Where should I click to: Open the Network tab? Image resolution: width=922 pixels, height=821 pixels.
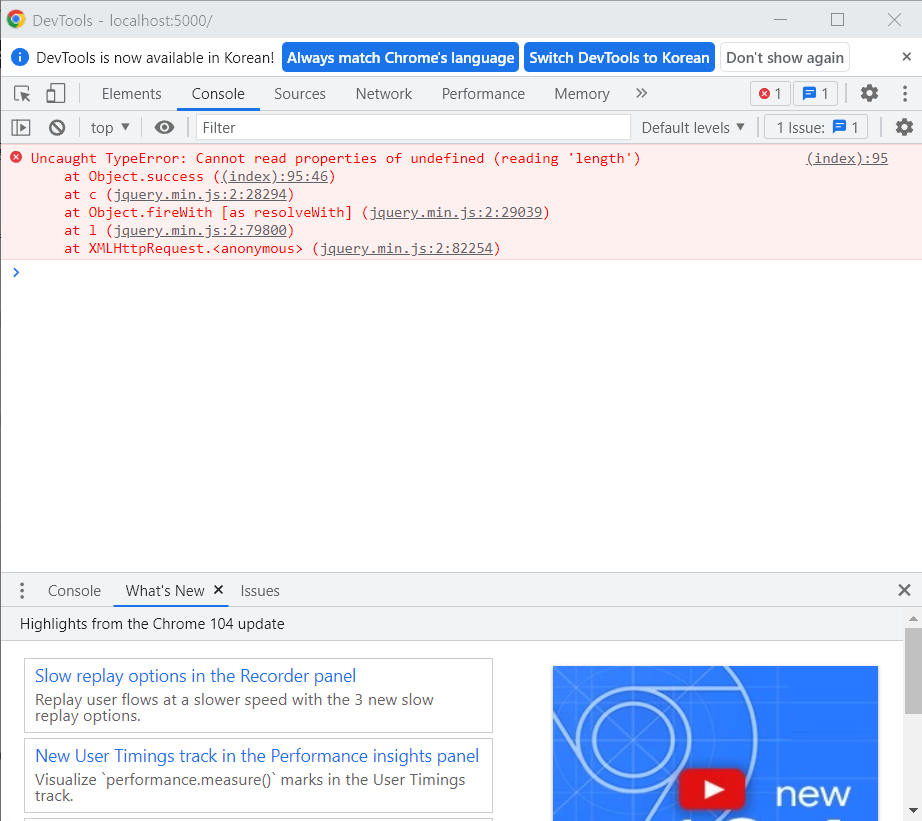click(384, 94)
